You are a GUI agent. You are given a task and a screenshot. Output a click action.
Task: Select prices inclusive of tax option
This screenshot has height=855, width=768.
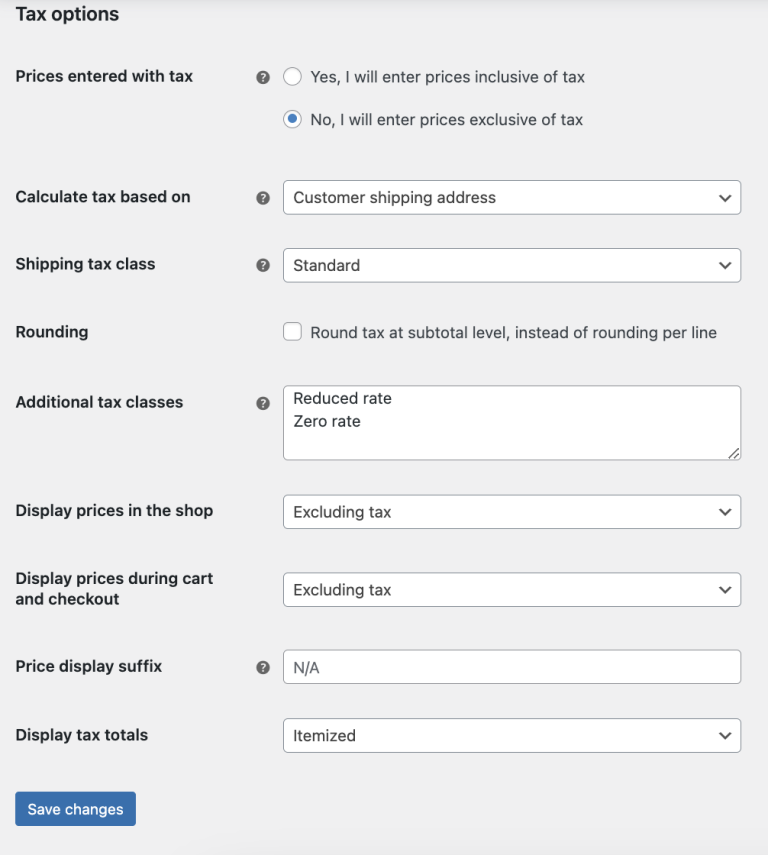292,77
